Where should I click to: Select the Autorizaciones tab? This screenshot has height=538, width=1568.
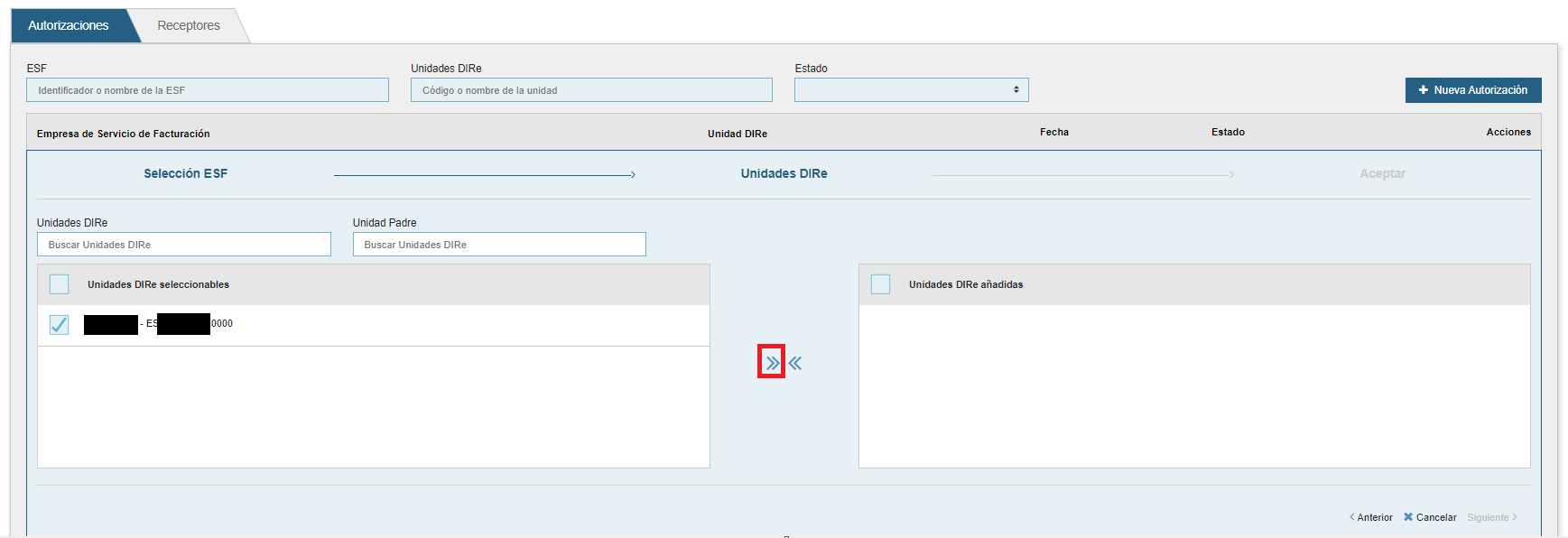69,25
